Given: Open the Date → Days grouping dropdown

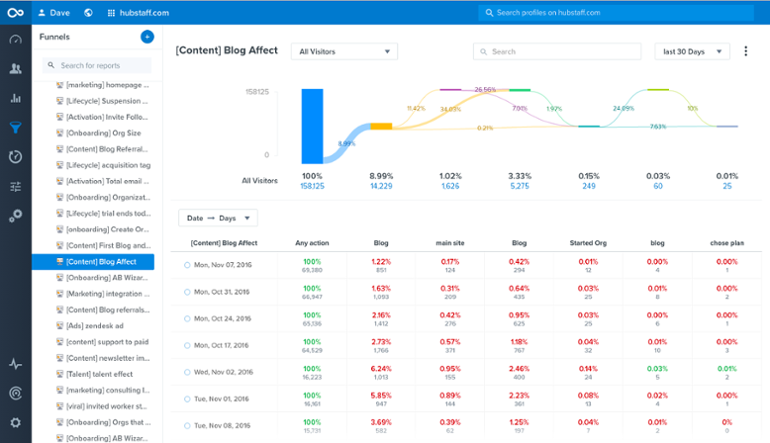Looking at the screenshot, I should [218, 218].
